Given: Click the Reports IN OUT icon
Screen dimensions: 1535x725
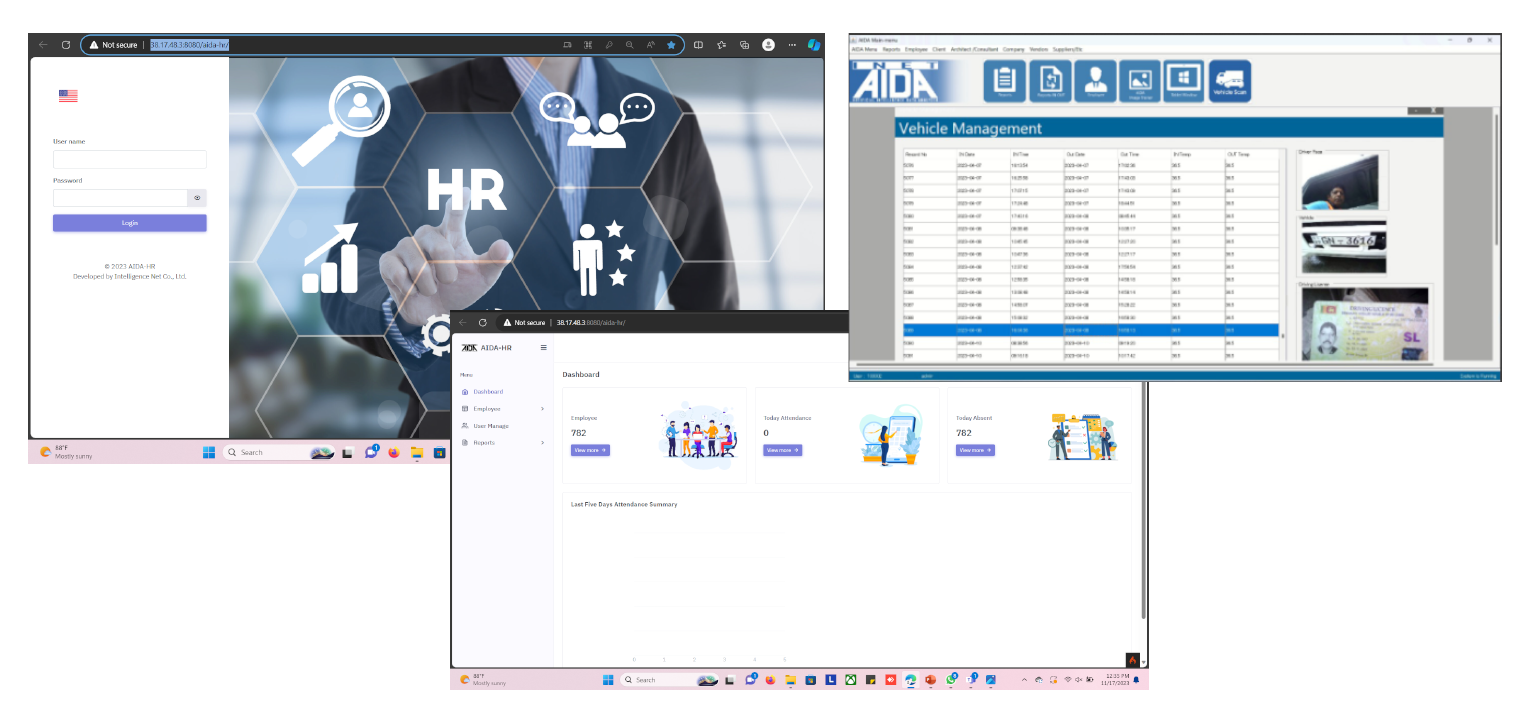Looking at the screenshot, I should click(x=1049, y=81).
